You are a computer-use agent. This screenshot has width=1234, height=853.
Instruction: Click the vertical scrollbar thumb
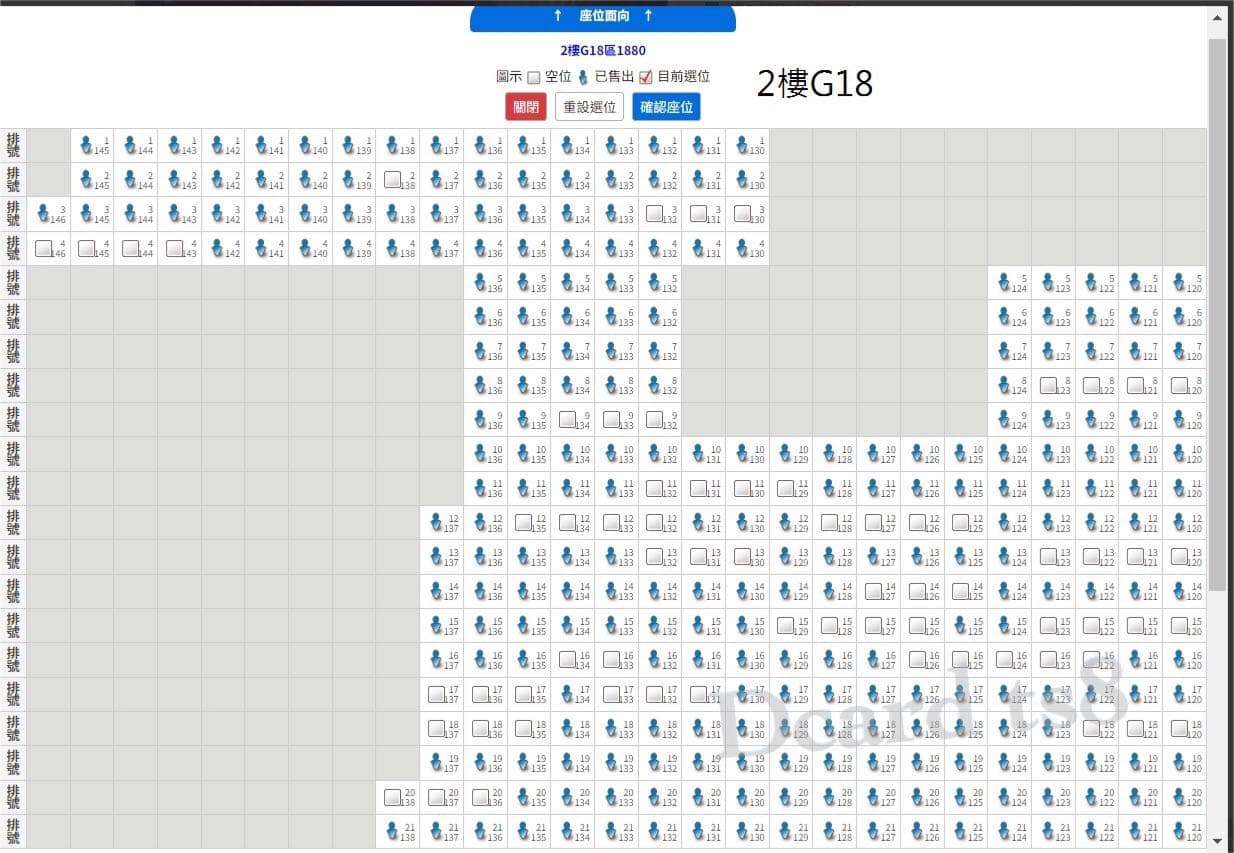(1216, 315)
